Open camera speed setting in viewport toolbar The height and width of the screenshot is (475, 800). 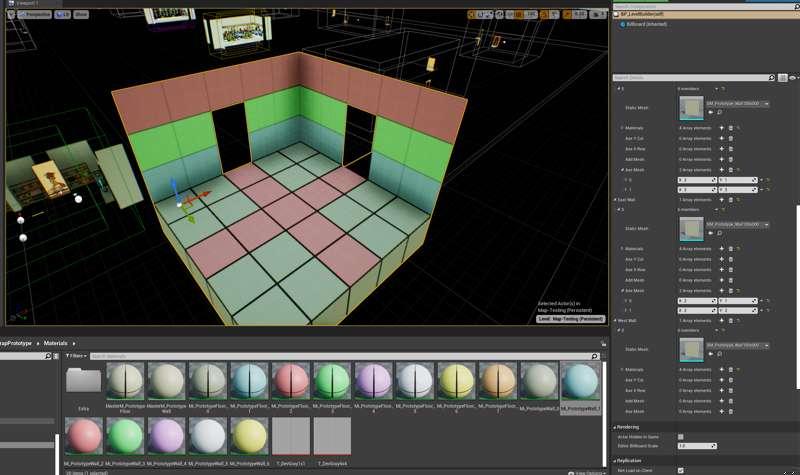[x=597, y=15]
